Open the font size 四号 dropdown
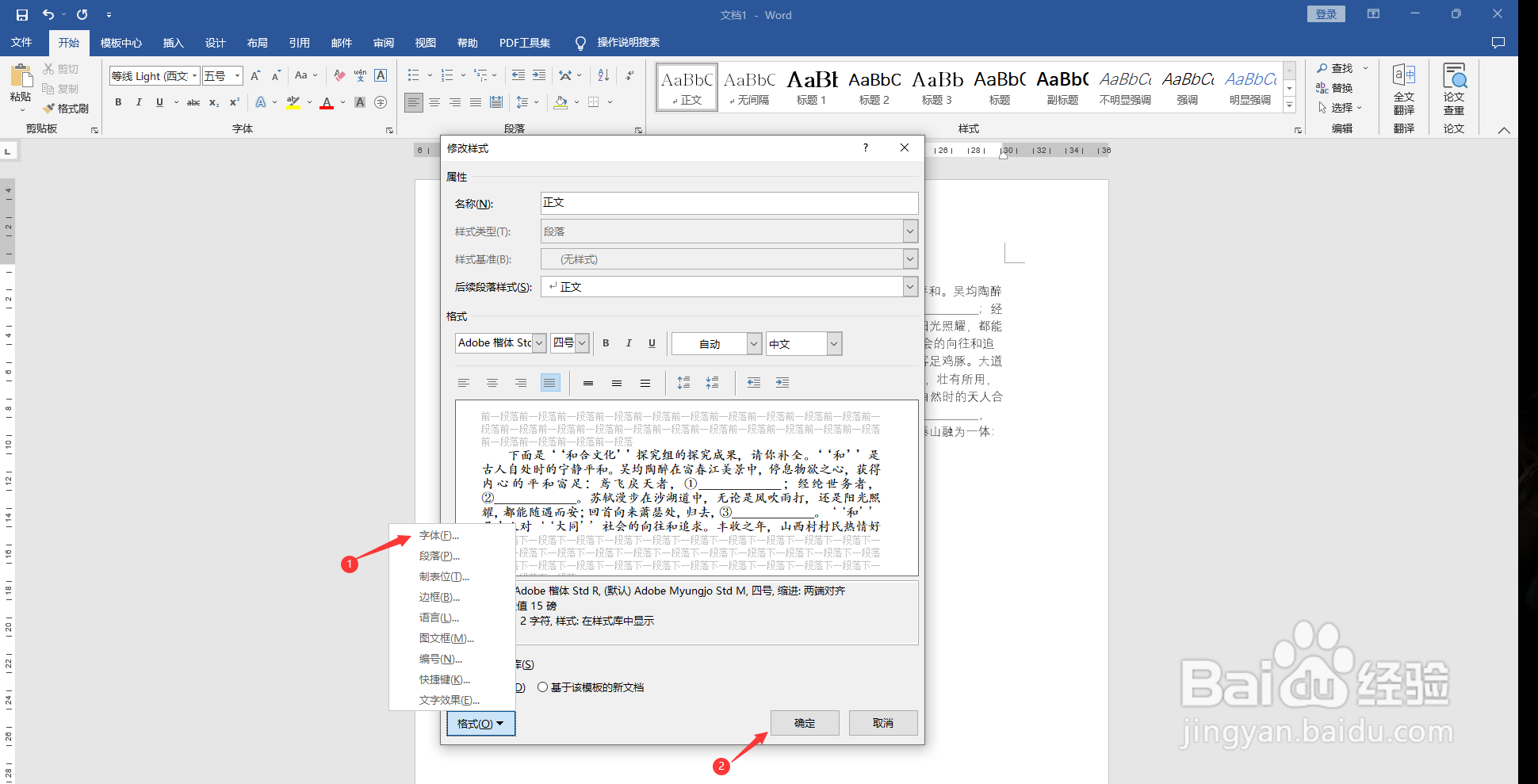Viewport: 1538px width, 784px height. 582,343
